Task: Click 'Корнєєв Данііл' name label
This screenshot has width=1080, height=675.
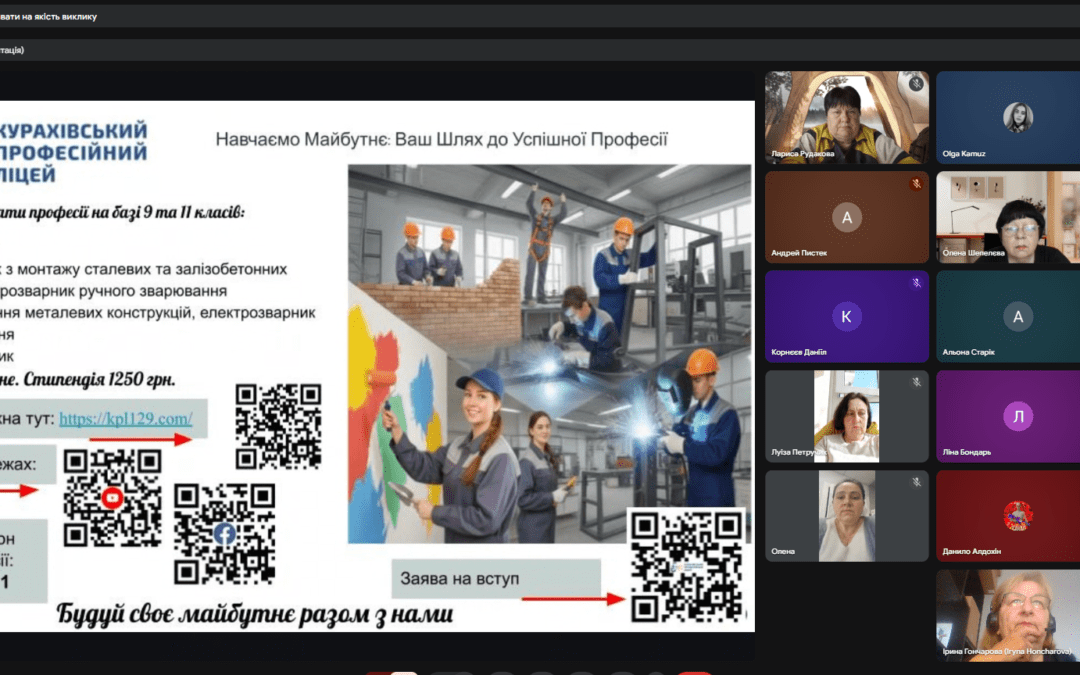Action: click(x=798, y=352)
